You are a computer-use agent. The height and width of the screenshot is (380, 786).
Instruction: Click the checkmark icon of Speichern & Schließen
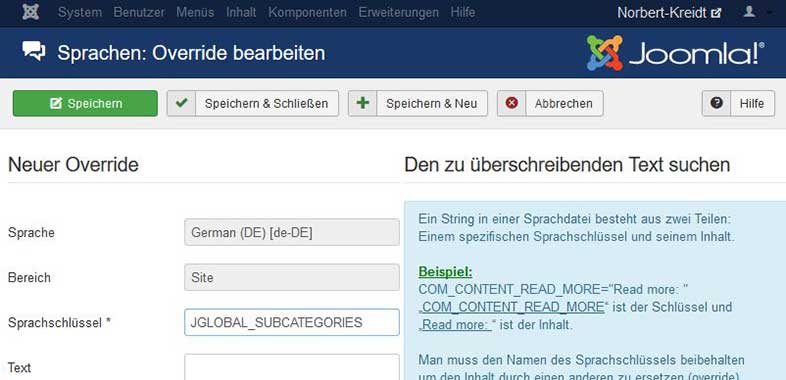(x=181, y=103)
